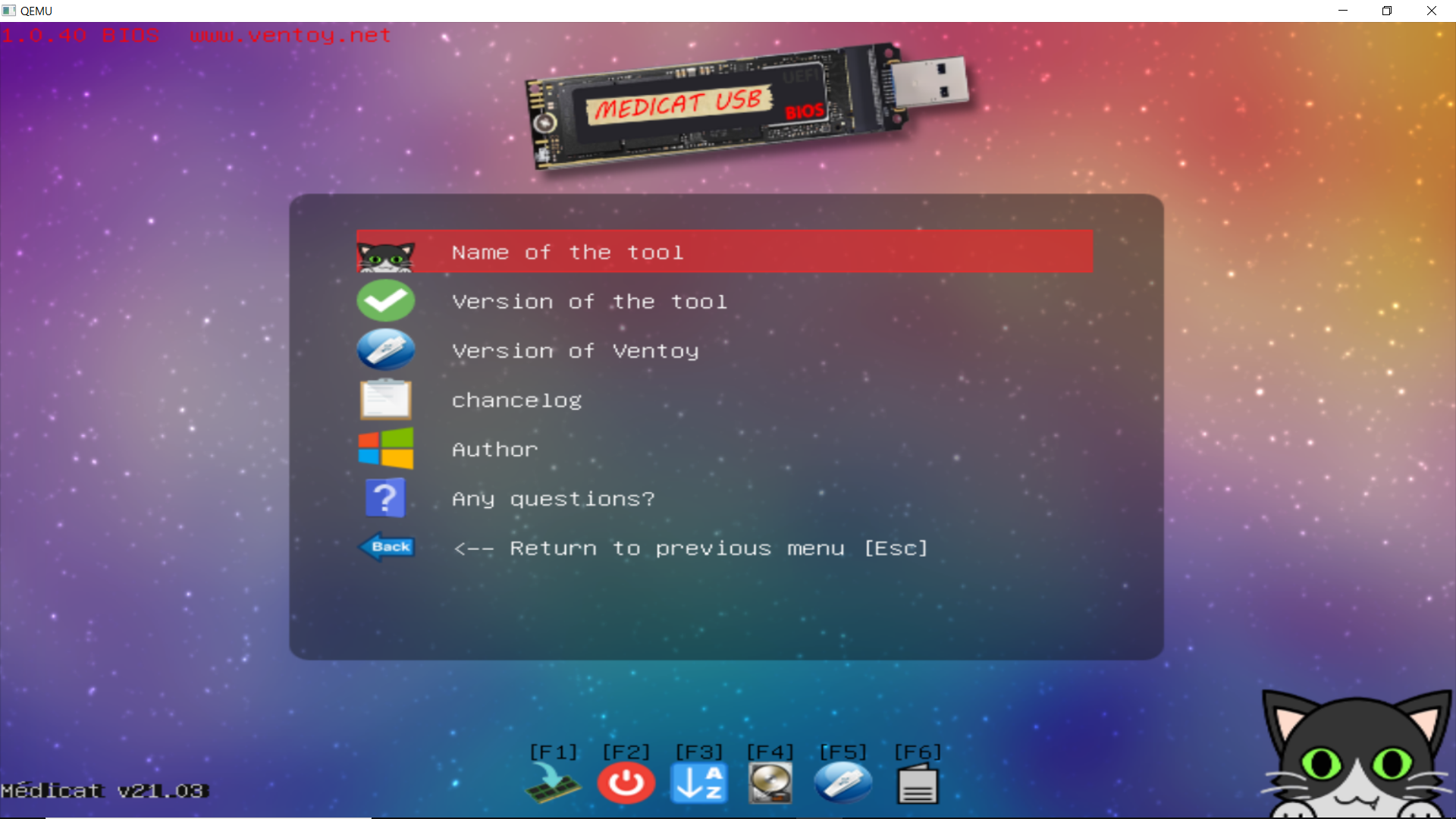Screen dimensions: 1456x819
Task: Click the F3 A-Z sort icon
Action: 699,783
